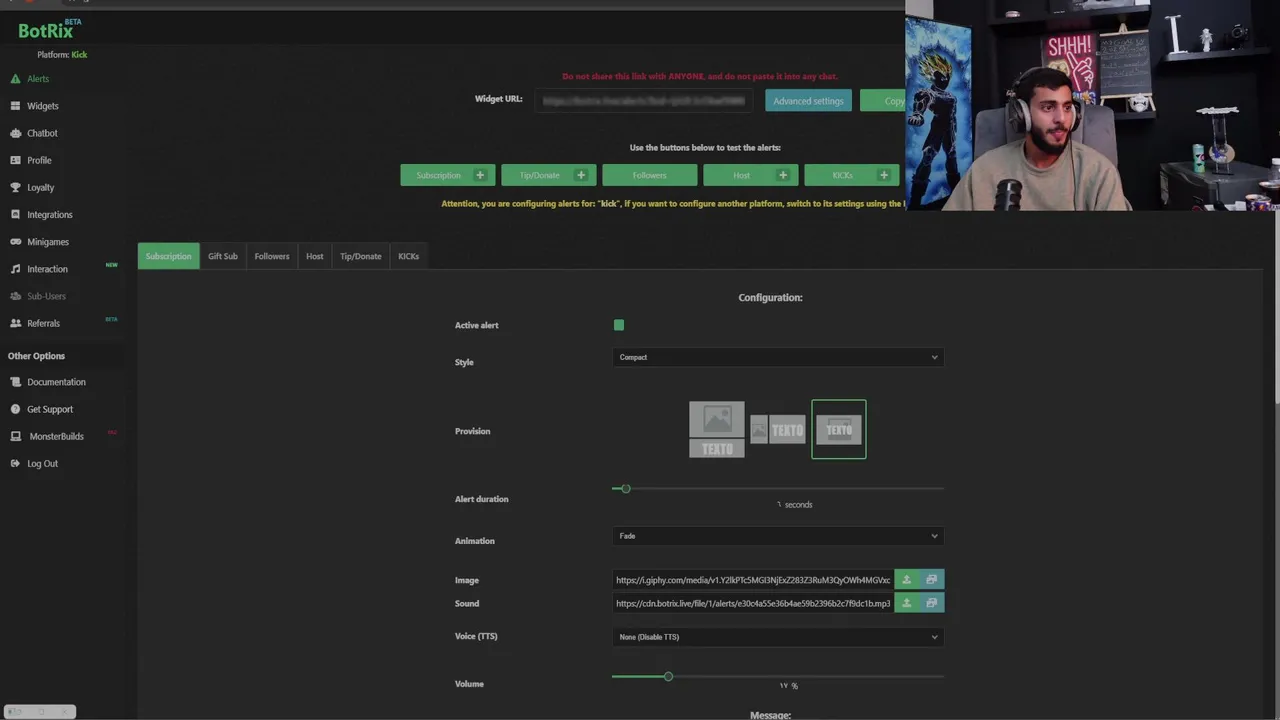Switch to the Gift Sub tab

pyautogui.click(x=223, y=256)
